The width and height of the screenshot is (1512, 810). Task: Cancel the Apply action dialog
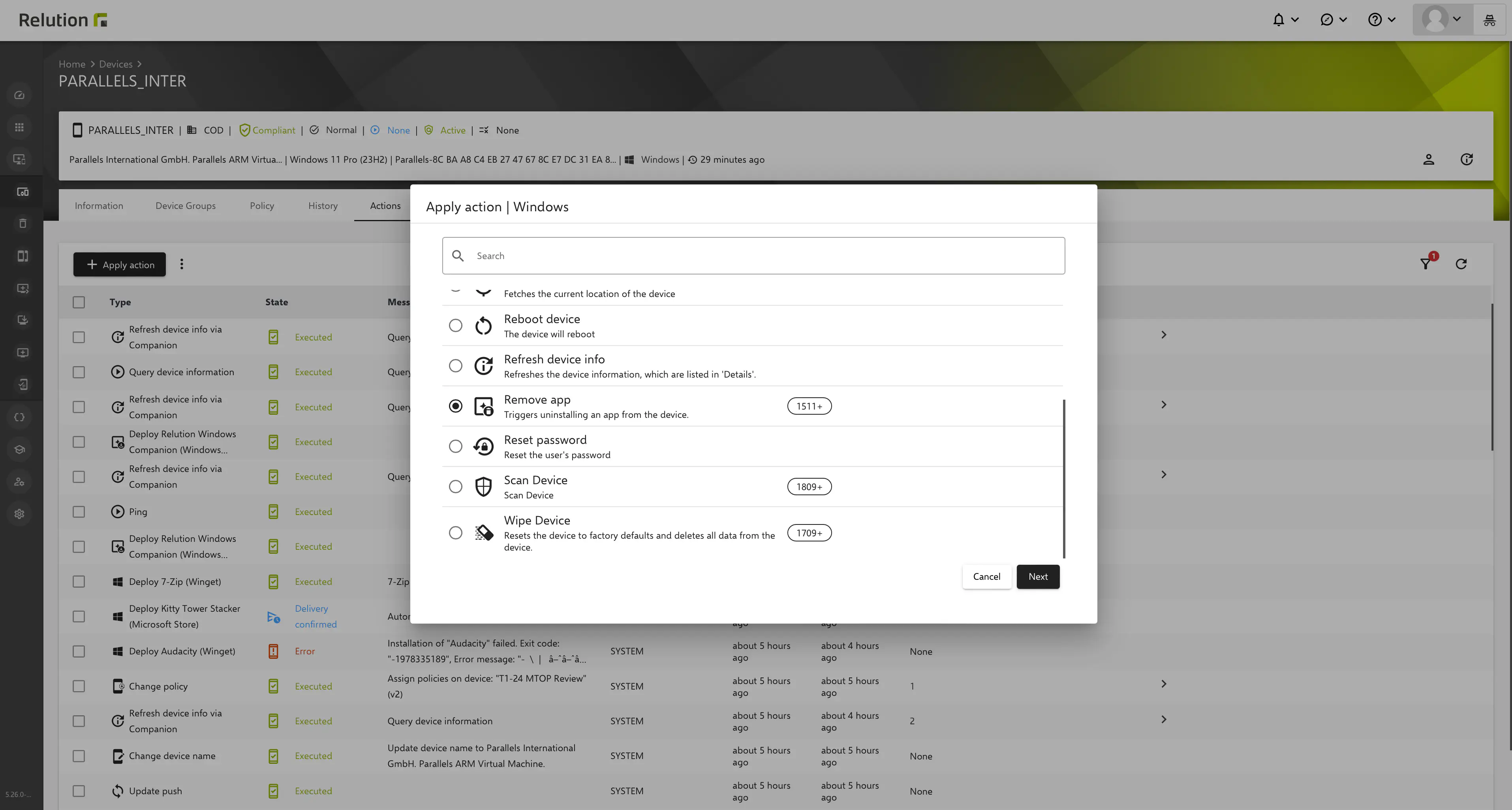[x=986, y=576]
